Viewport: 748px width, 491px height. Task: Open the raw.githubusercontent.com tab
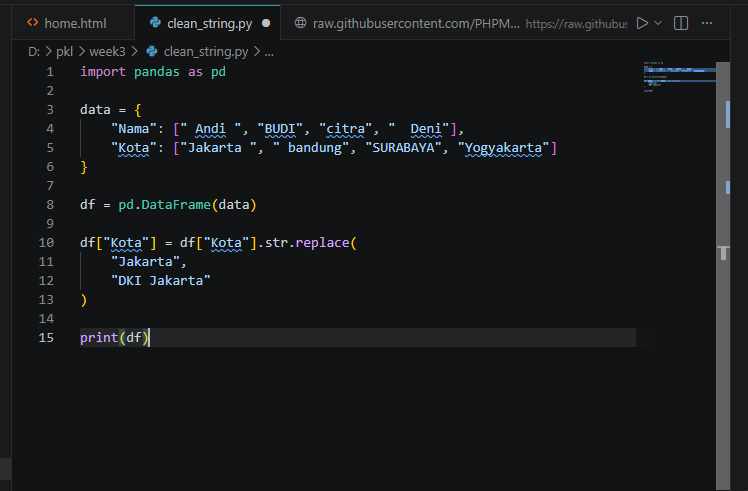tap(455, 23)
